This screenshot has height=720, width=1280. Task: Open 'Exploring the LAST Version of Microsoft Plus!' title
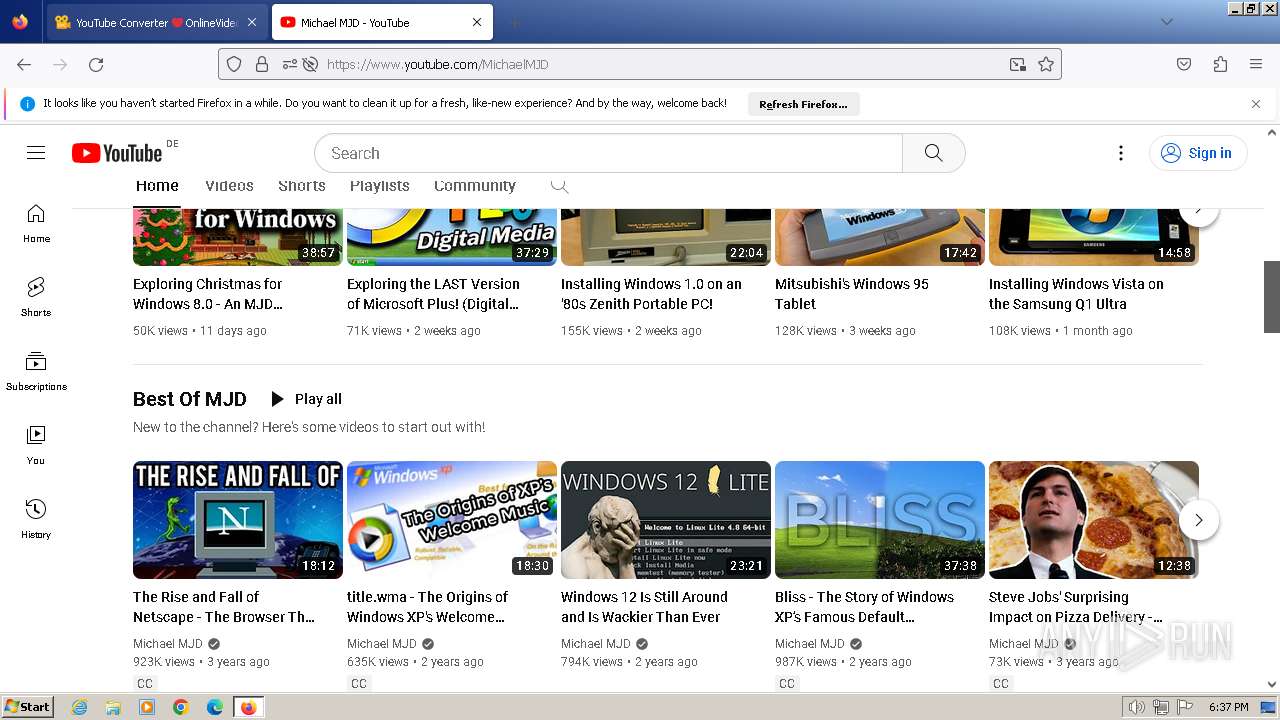point(433,294)
